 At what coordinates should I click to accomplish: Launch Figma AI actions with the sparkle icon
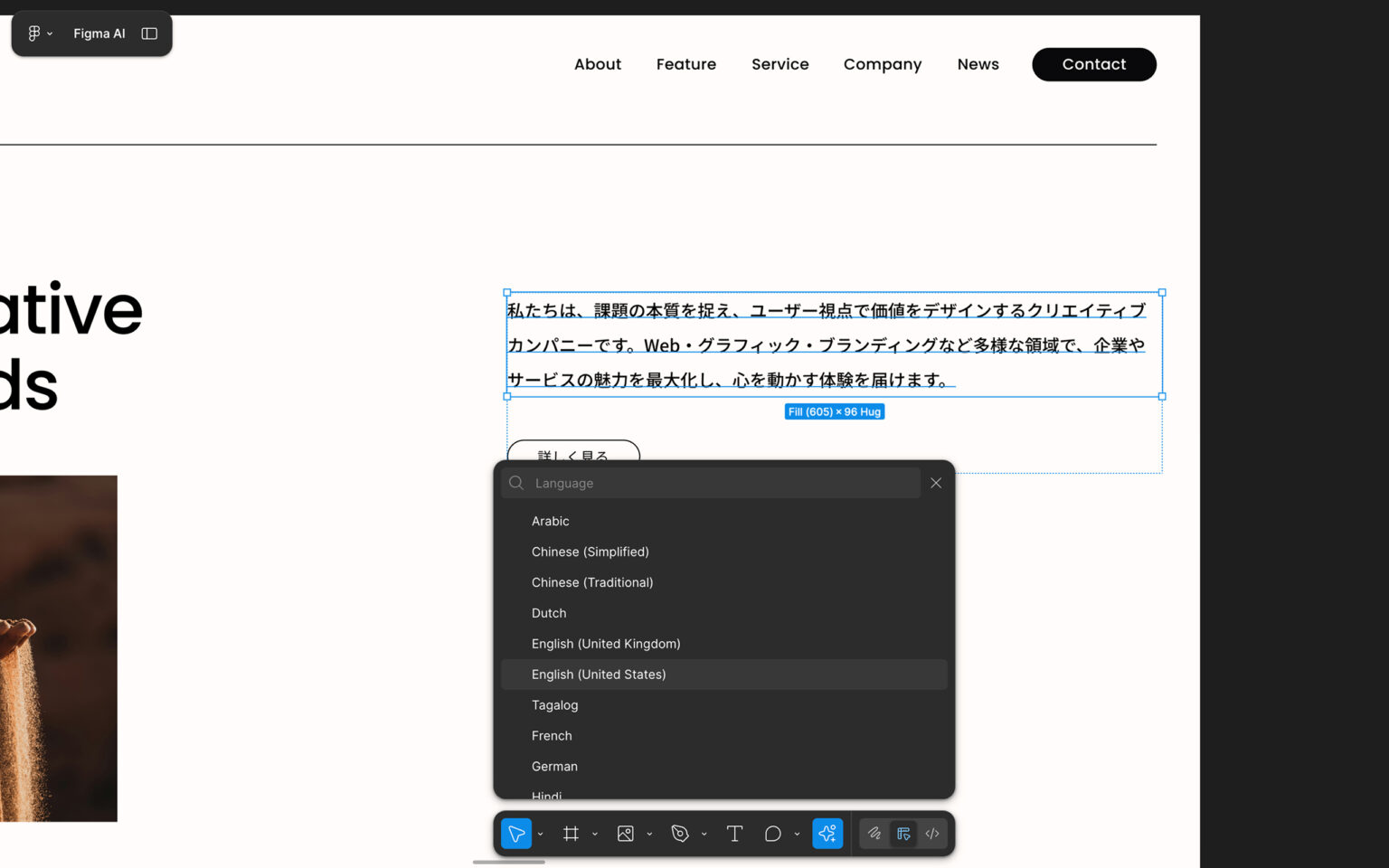(x=827, y=834)
